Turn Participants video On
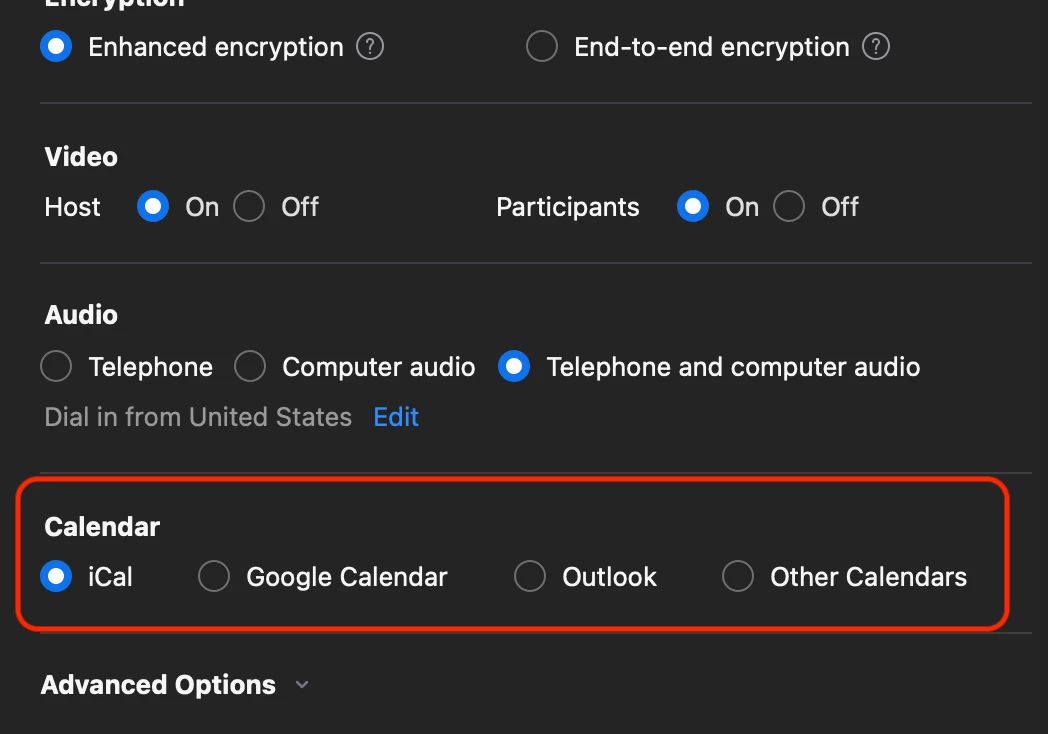1048x734 pixels. (693, 207)
